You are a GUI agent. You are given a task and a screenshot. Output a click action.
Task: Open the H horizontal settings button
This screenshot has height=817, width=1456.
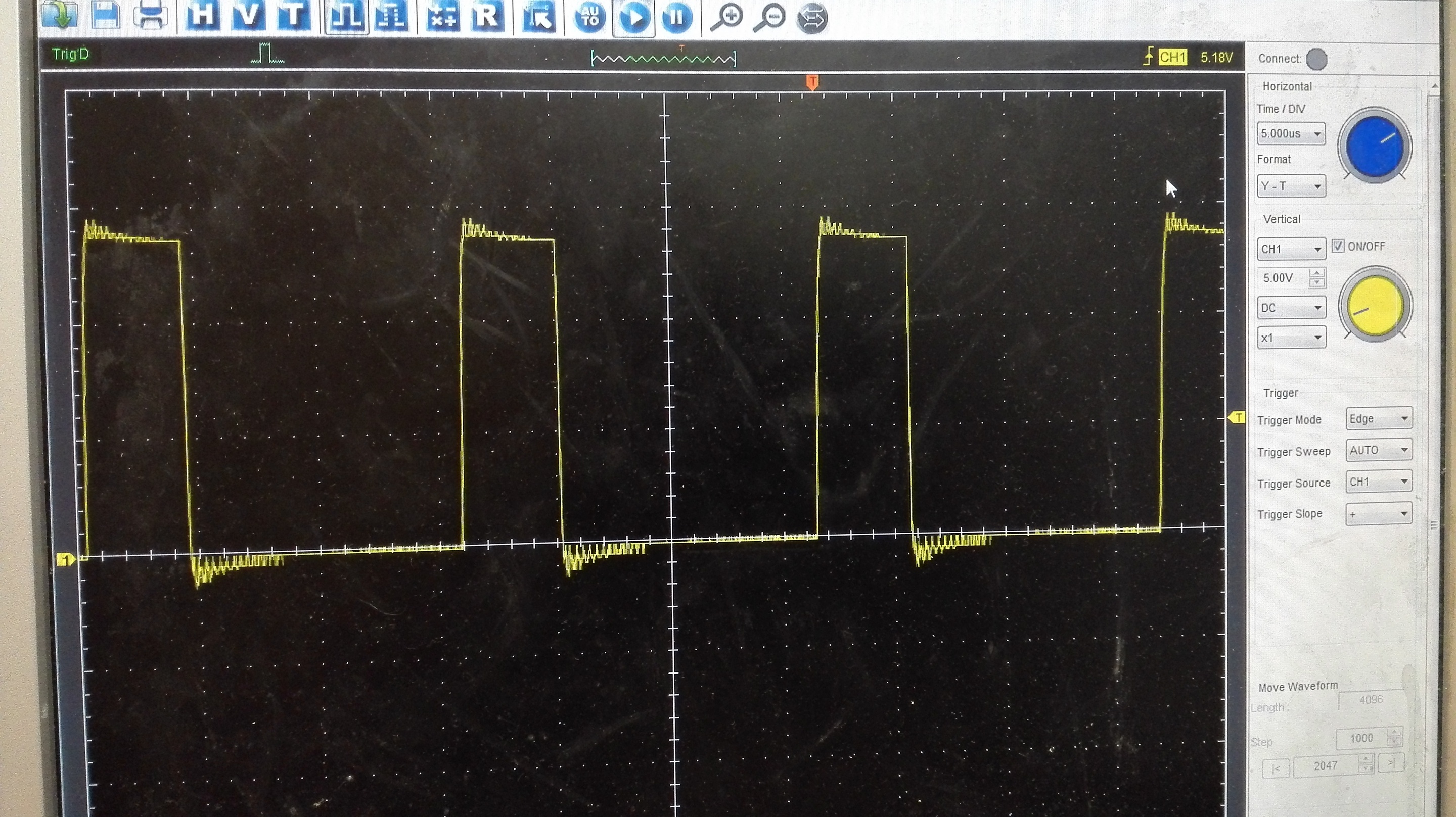[202, 14]
